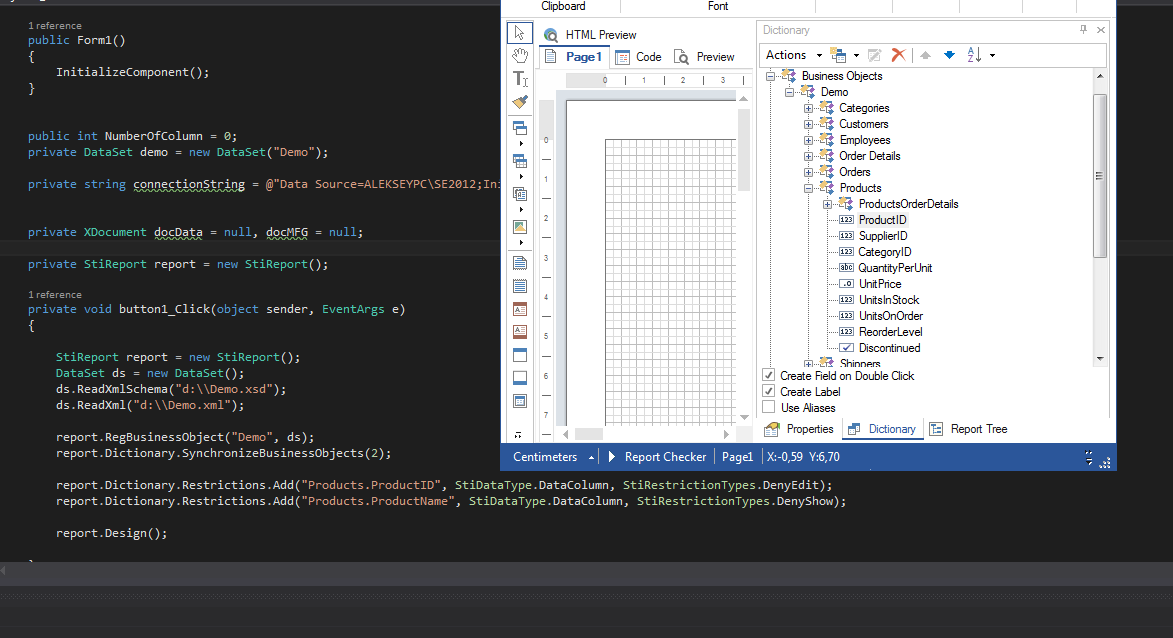Open the Actions dropdown menu
This screenshot has width=1173, height=638.
click(x=793, y=55)
